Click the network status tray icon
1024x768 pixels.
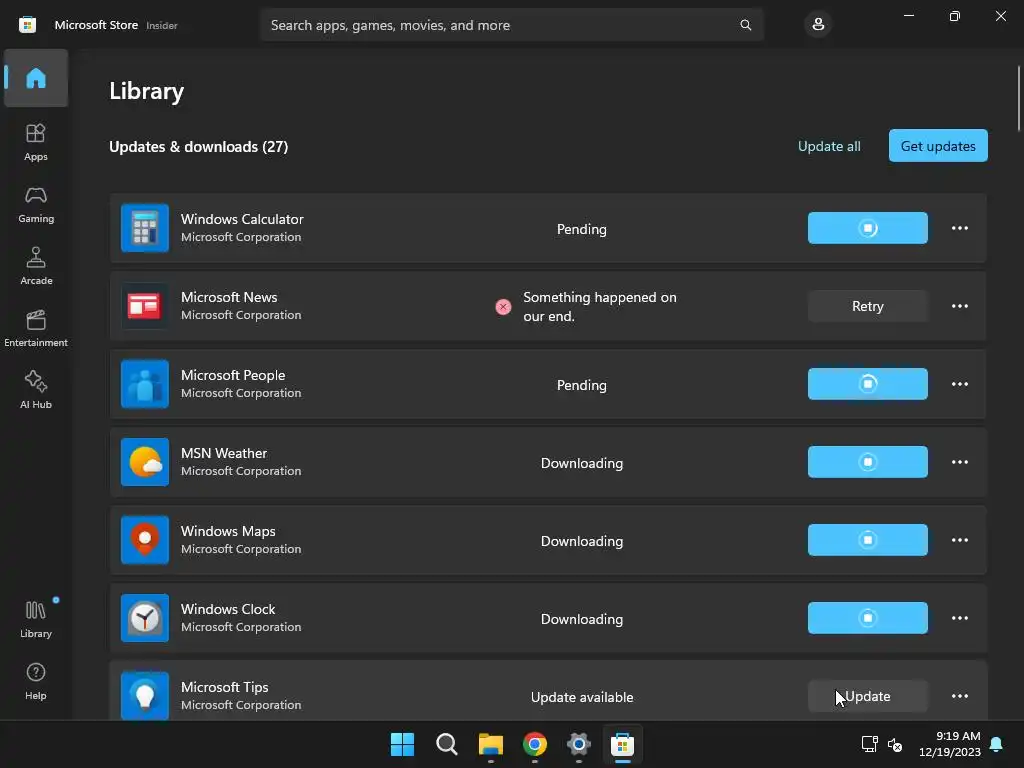[x=869, y=744]
